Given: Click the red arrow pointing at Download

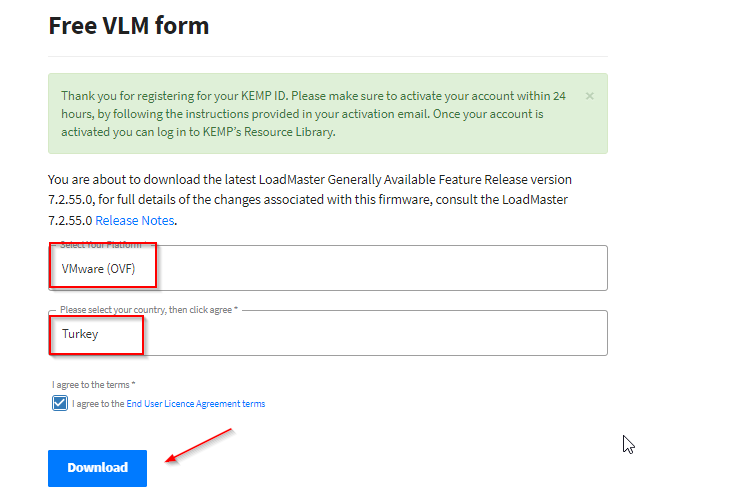Looking at the screenshot, I should tap(199, 446).
